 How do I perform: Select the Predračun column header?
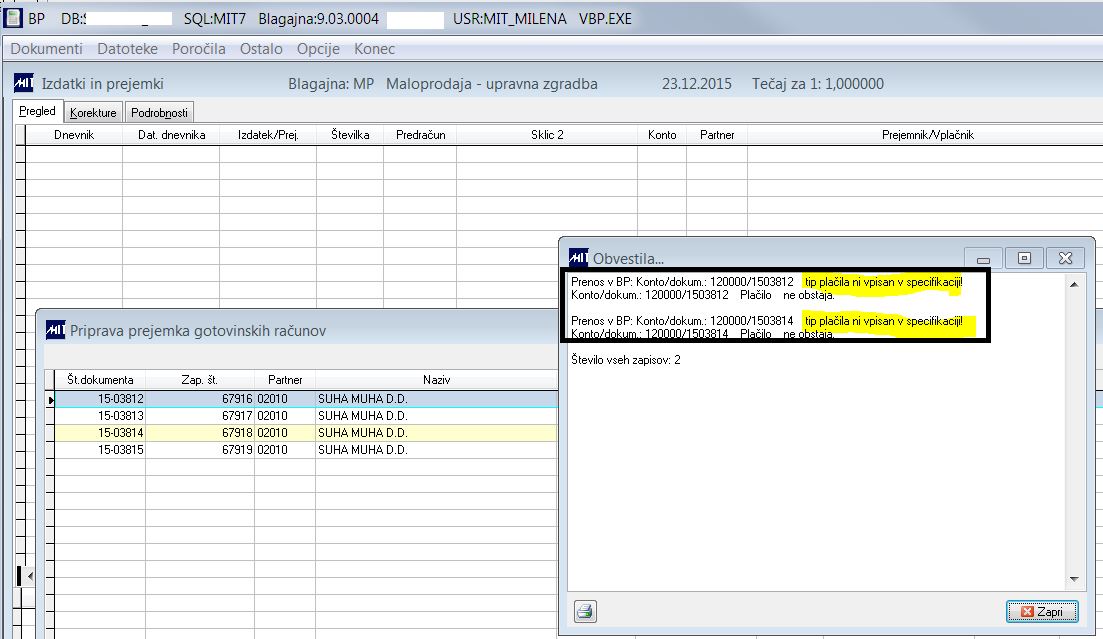[x=420, y=134]
